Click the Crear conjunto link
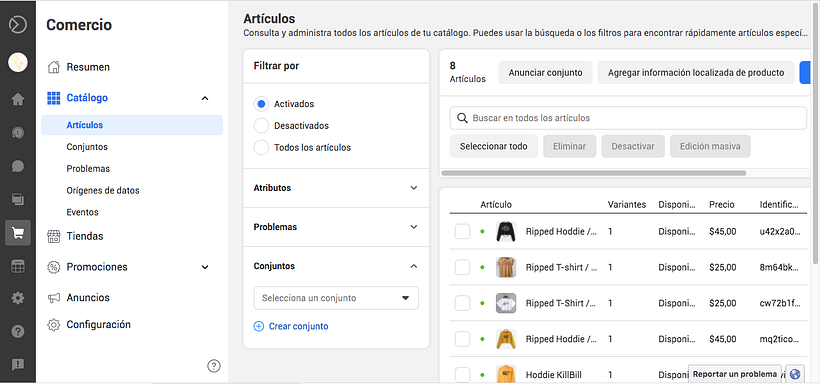 pyautogui.click(x=299, y=326)
